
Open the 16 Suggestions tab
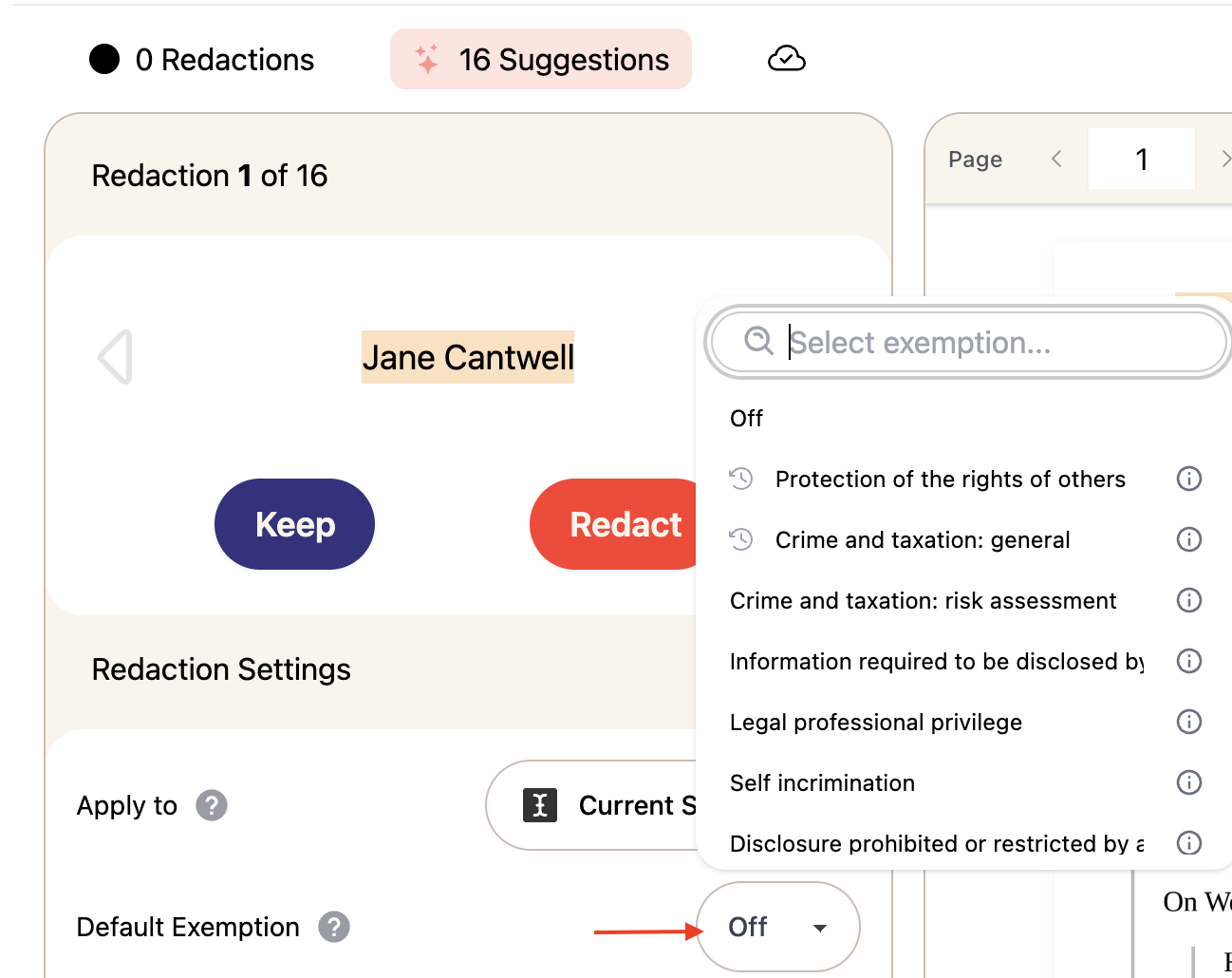tap(541, 59)
